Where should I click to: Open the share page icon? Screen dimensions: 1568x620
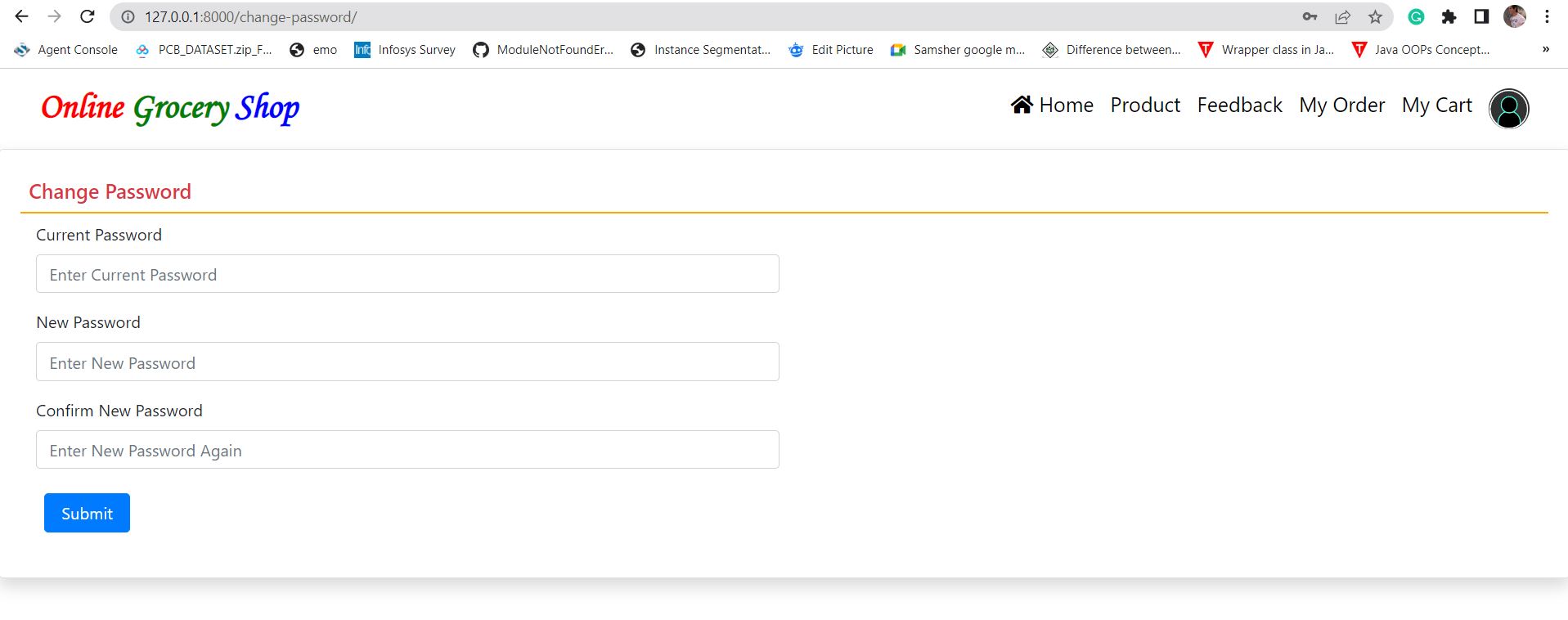(1342, 16)
